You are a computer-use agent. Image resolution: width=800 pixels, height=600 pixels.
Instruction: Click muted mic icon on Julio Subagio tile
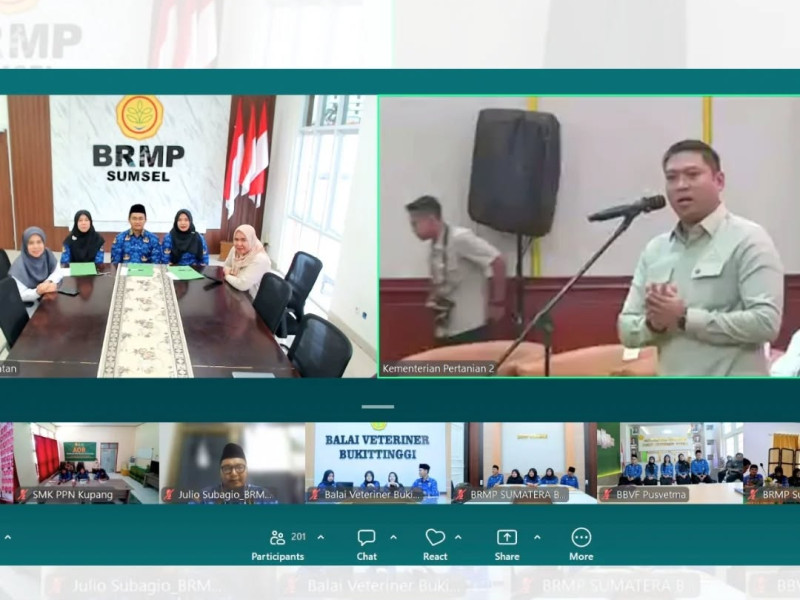tap(168, 494)
